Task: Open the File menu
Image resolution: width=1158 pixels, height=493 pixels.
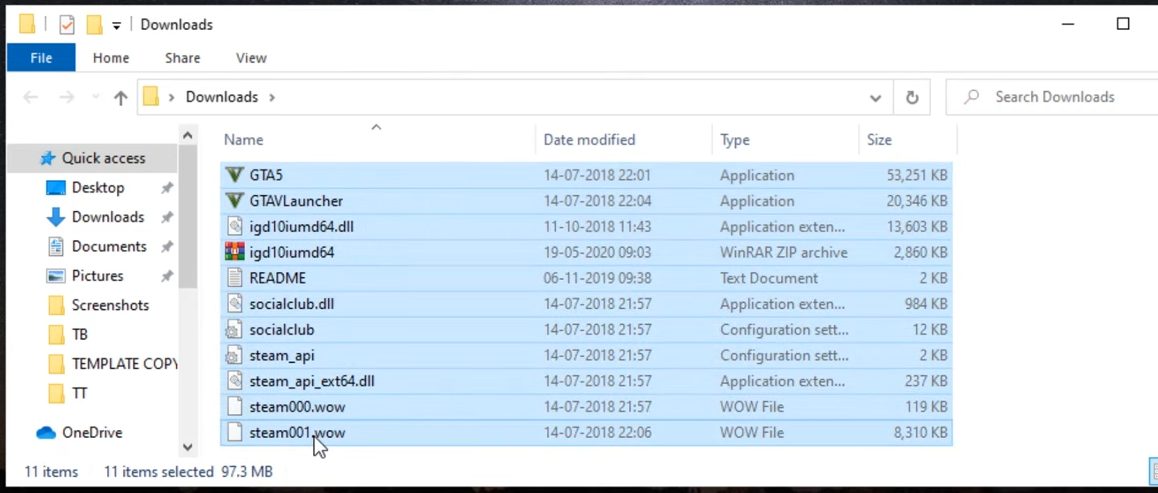Action: (41, 58)
